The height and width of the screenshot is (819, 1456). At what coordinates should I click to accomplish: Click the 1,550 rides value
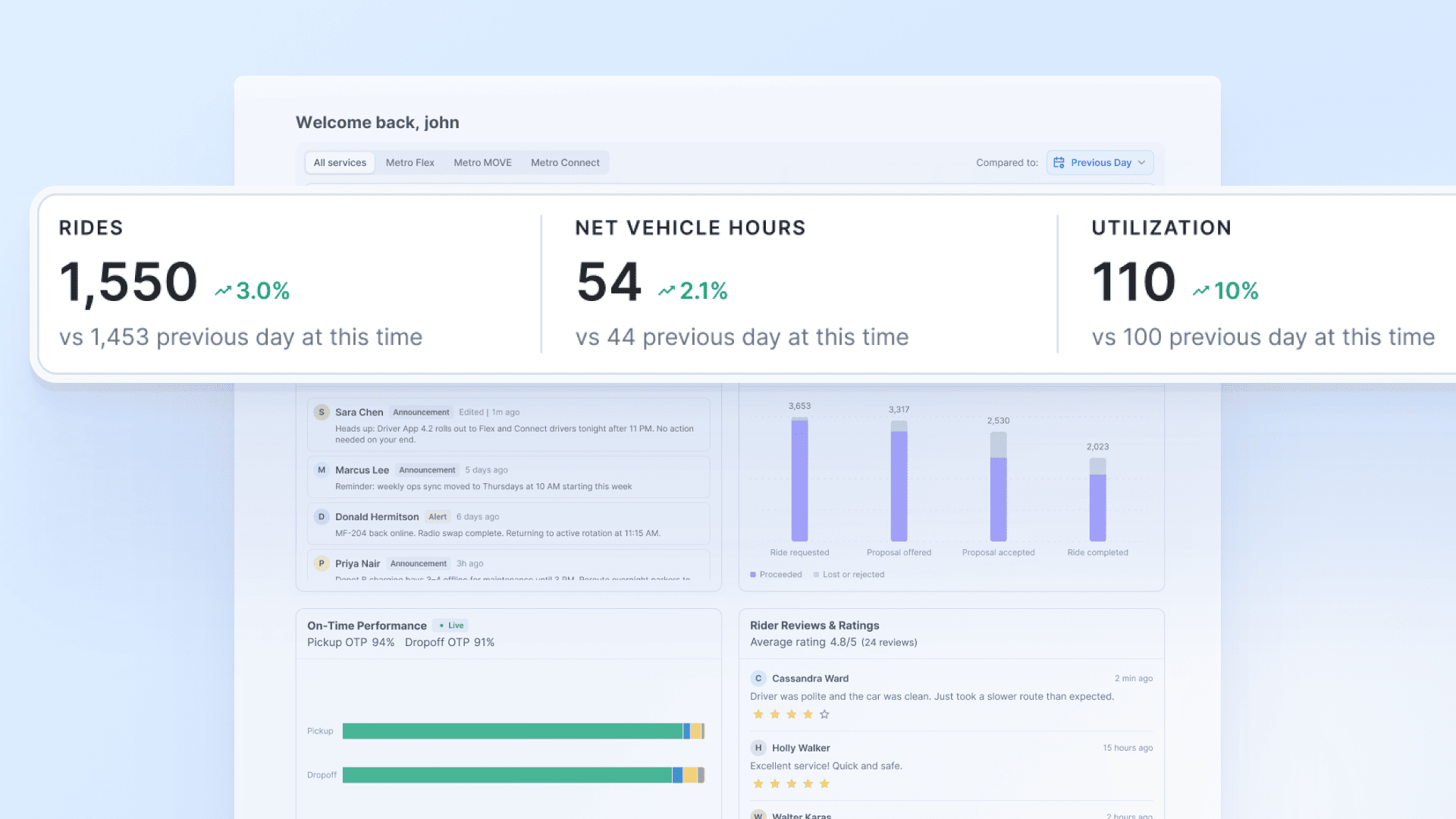click(128, 282)
